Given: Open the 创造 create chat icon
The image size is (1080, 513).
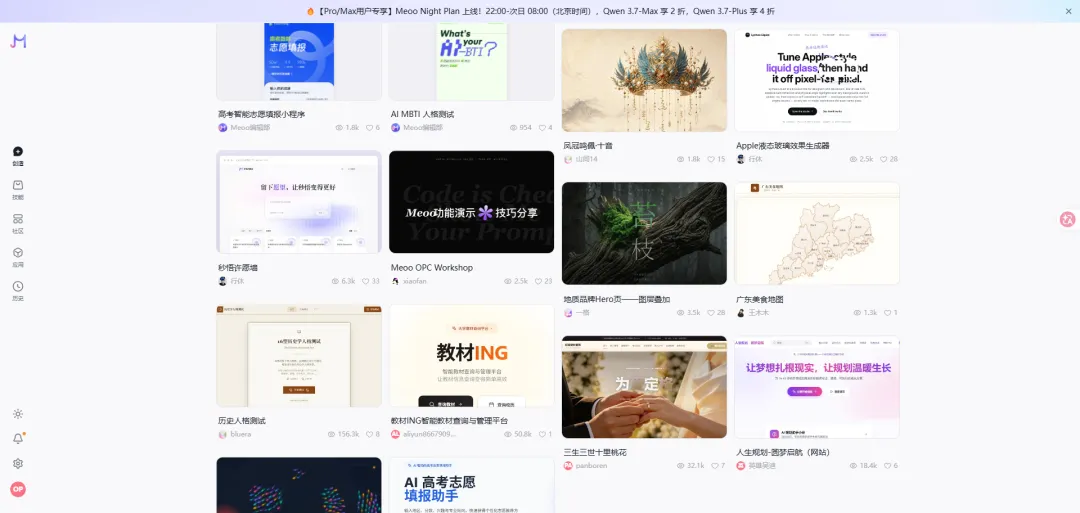Looking at the screenshot, I should click(18, 151).
